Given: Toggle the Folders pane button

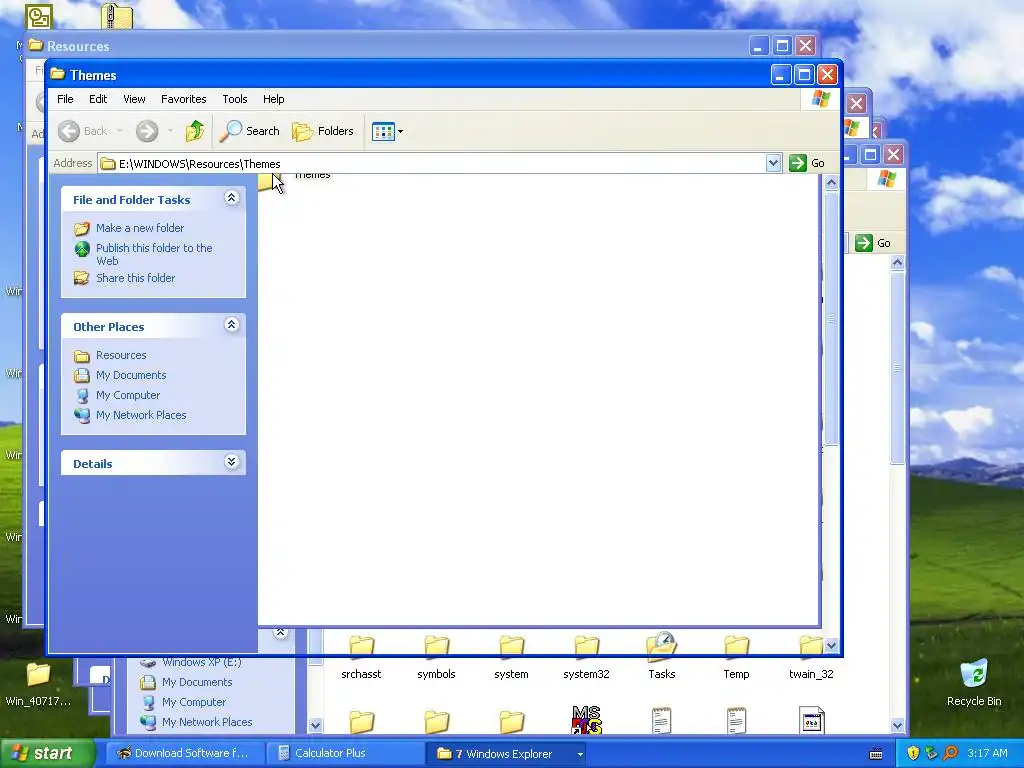Looking at the screenshot, I should point(323,131).
